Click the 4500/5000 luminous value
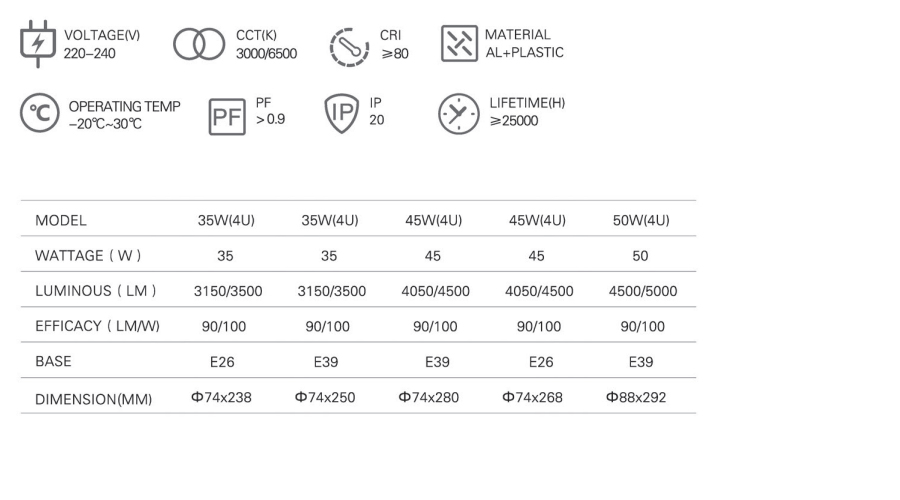The height and width of the screenshot is (500, 900). pos(642,292)
